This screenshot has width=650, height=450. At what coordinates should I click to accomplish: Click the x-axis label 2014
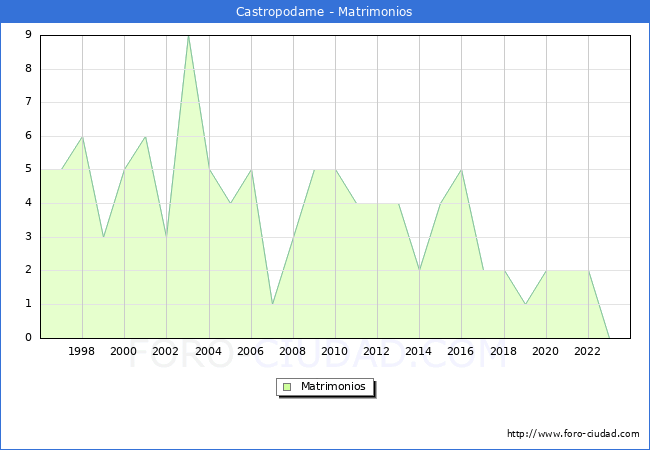[x=419, y=351]
